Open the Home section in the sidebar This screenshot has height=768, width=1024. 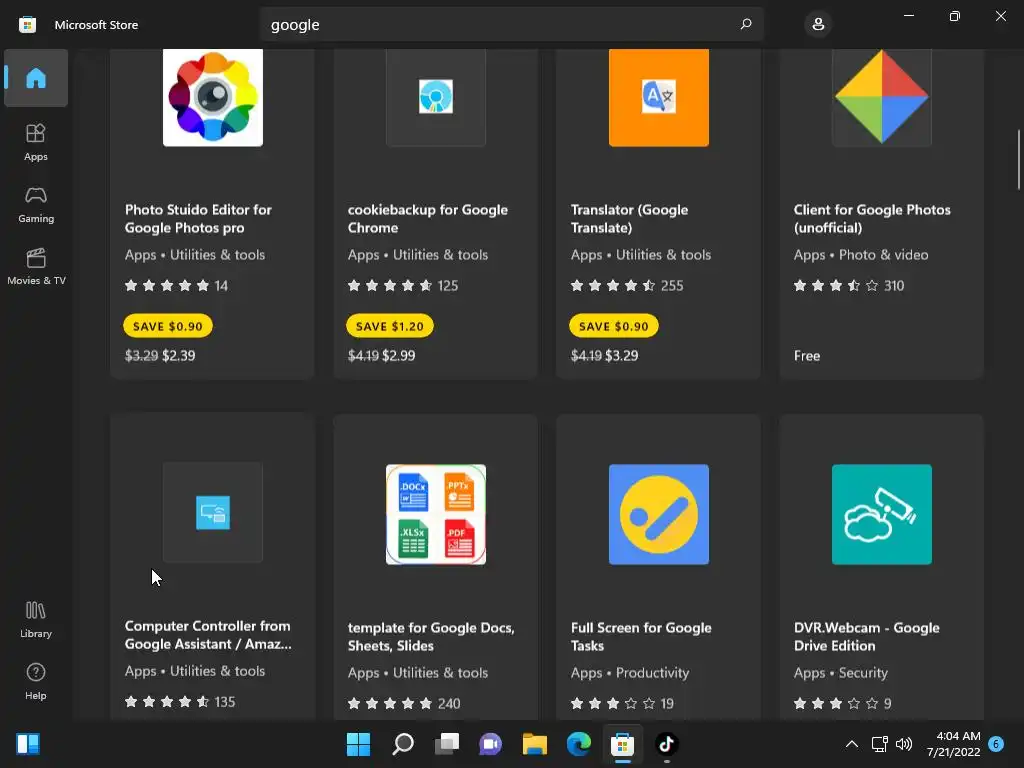[36, 78]
